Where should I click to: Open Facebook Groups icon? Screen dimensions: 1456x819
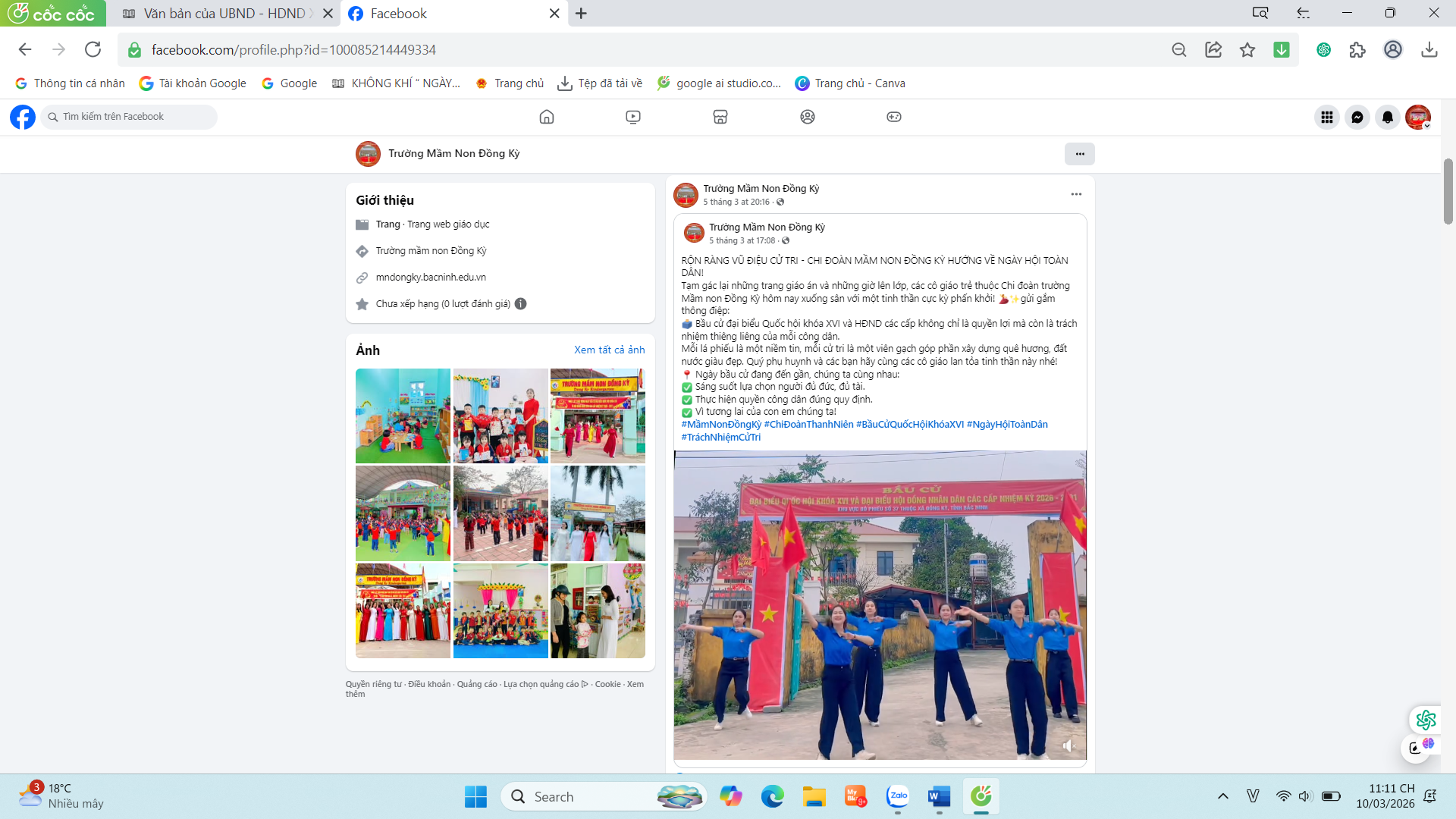(808, 117)
